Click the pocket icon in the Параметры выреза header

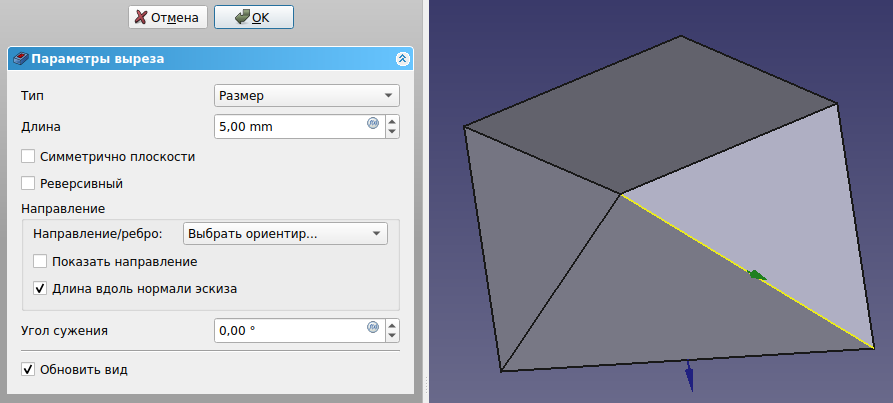click(20, 59)
